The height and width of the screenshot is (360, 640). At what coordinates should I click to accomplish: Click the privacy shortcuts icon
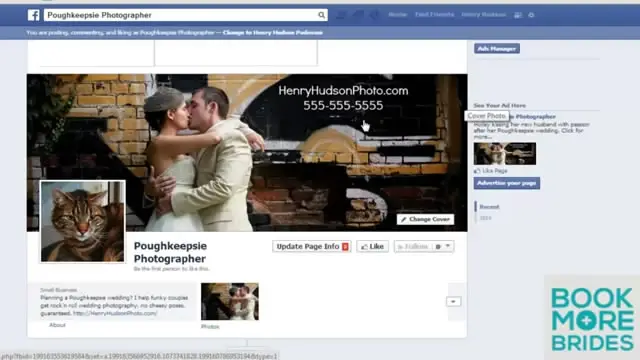point(518,15)
